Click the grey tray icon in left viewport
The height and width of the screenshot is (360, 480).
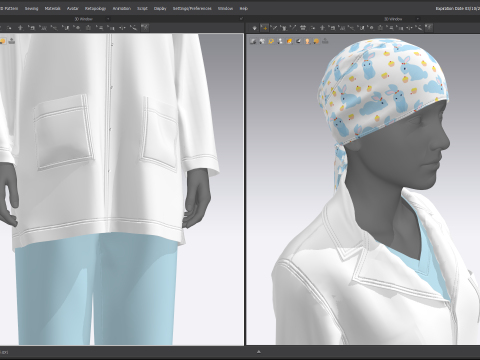[x=12, y=41]
